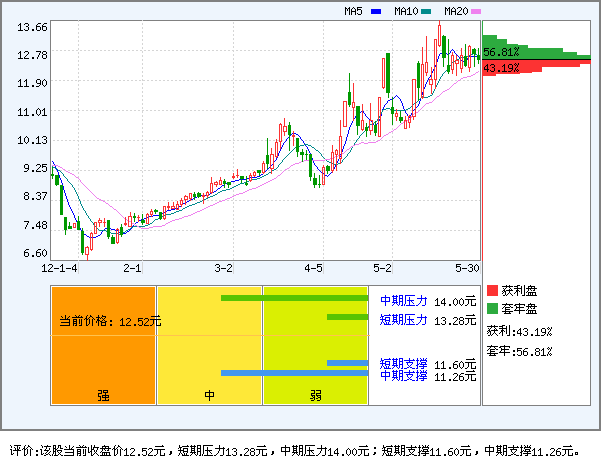This screenshot has width=601, height=456.
Task: Click the 短期支撑 label
Action: pyautogui.click(x=404, y=363)
